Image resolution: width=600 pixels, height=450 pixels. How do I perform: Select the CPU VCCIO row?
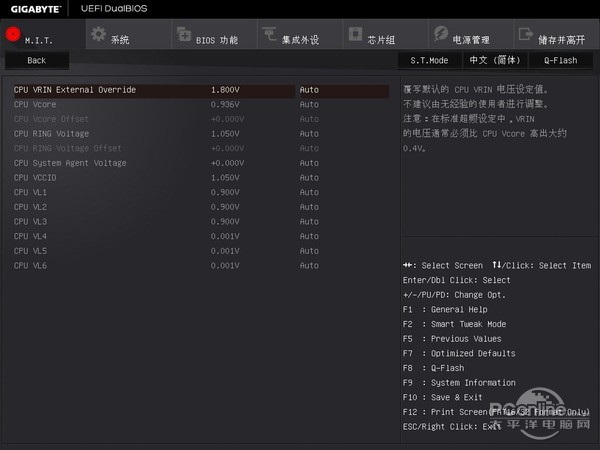pyautogui.click(x=201, y=178)
